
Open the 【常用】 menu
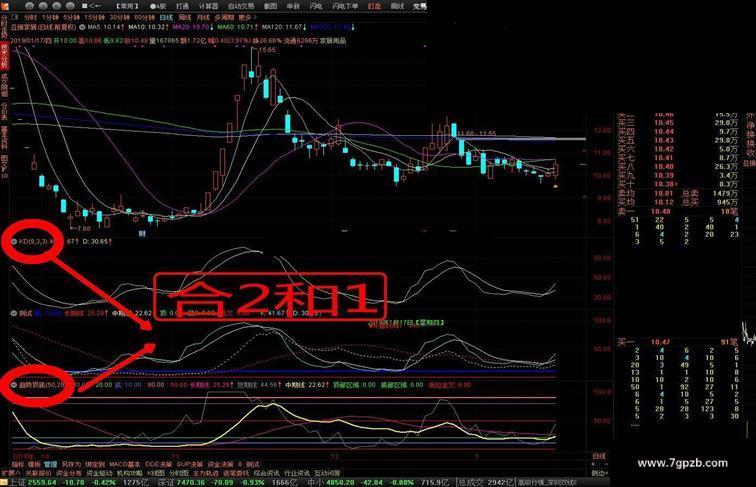coord(127,6)
